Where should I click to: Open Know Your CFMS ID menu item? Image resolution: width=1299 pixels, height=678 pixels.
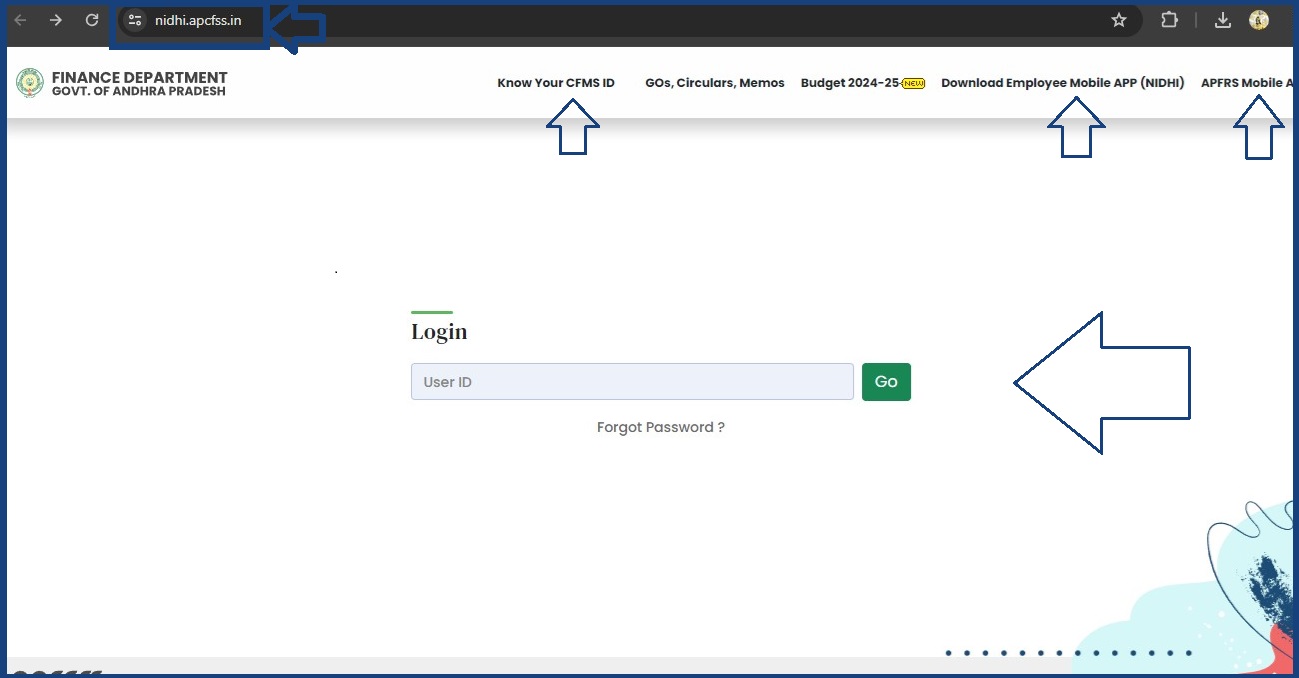(x=556, y=83)
